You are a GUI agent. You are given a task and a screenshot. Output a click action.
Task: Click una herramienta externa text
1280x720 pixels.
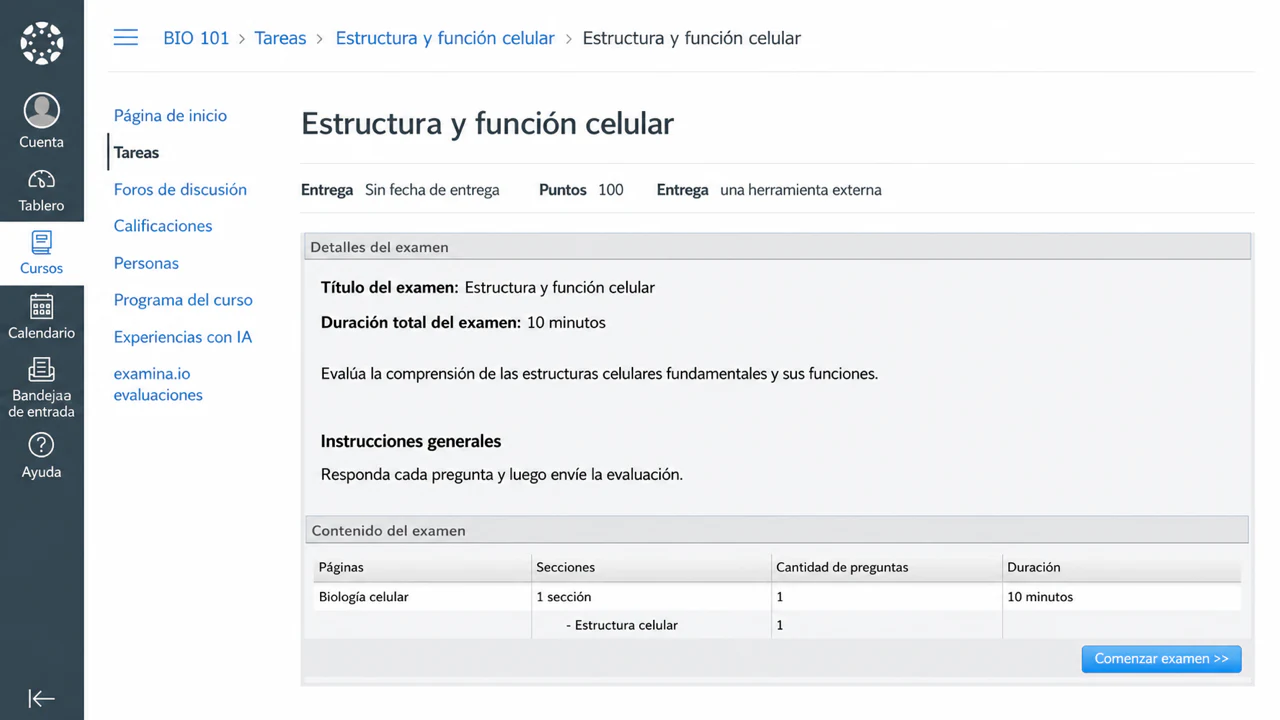[801, 190]
